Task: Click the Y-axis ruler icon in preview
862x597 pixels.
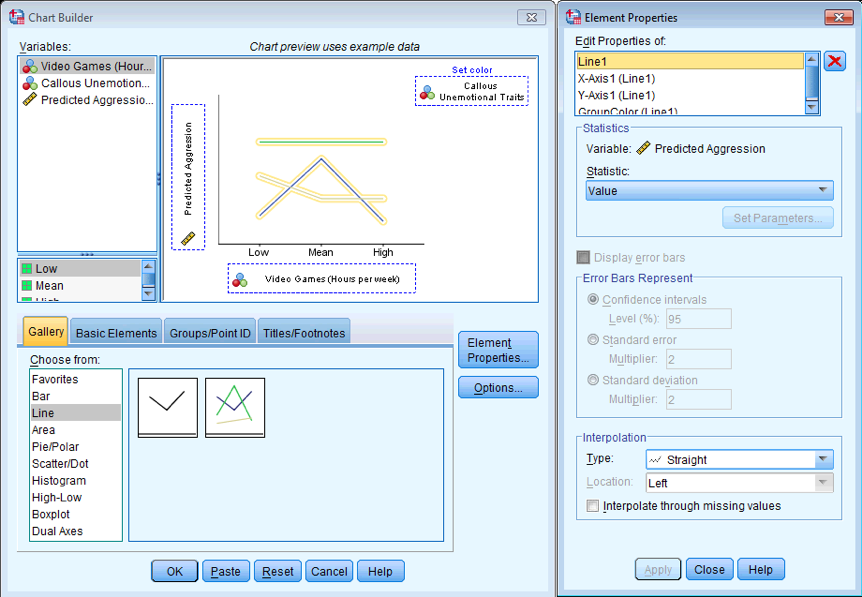Action: pyautogui.click(x=188, y=239)
